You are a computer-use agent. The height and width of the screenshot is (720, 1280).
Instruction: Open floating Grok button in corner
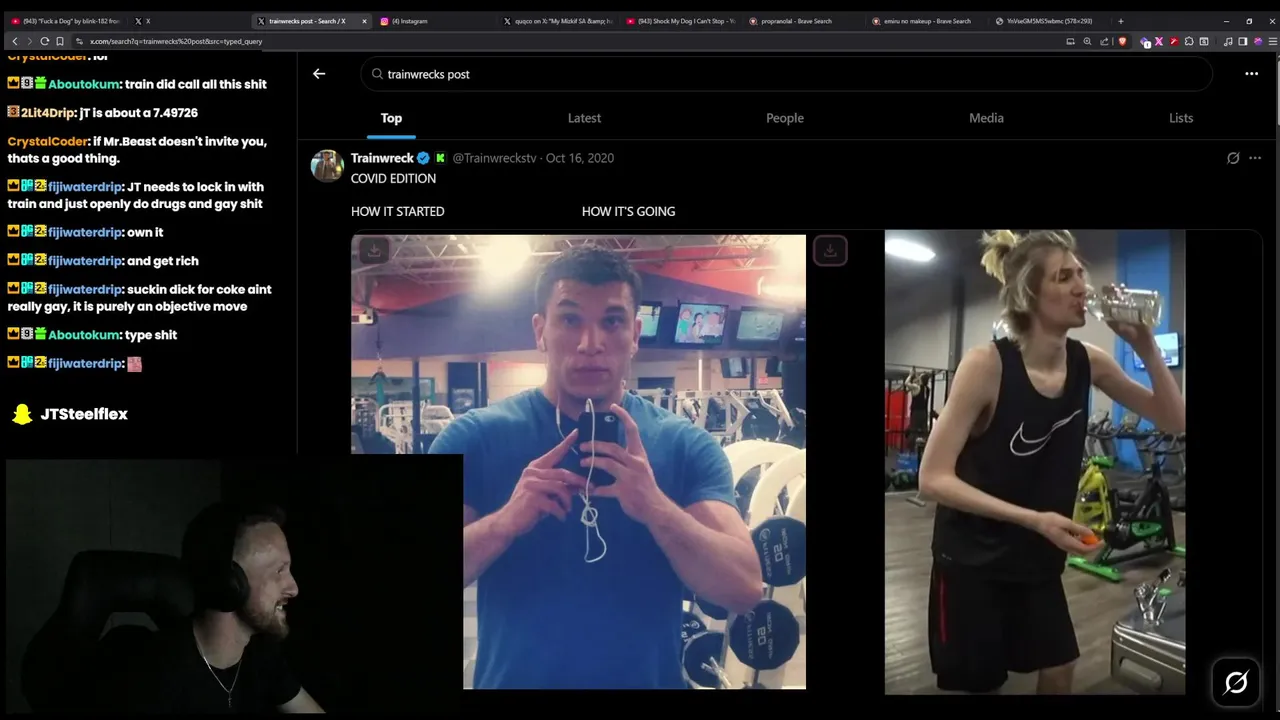click(x=1236, y=682)
